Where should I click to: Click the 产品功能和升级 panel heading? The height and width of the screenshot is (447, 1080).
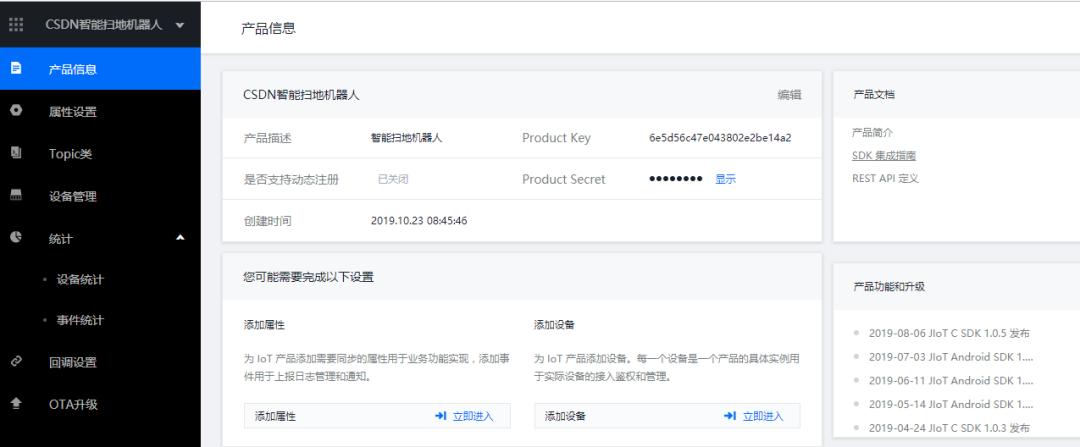coord(889,287)
